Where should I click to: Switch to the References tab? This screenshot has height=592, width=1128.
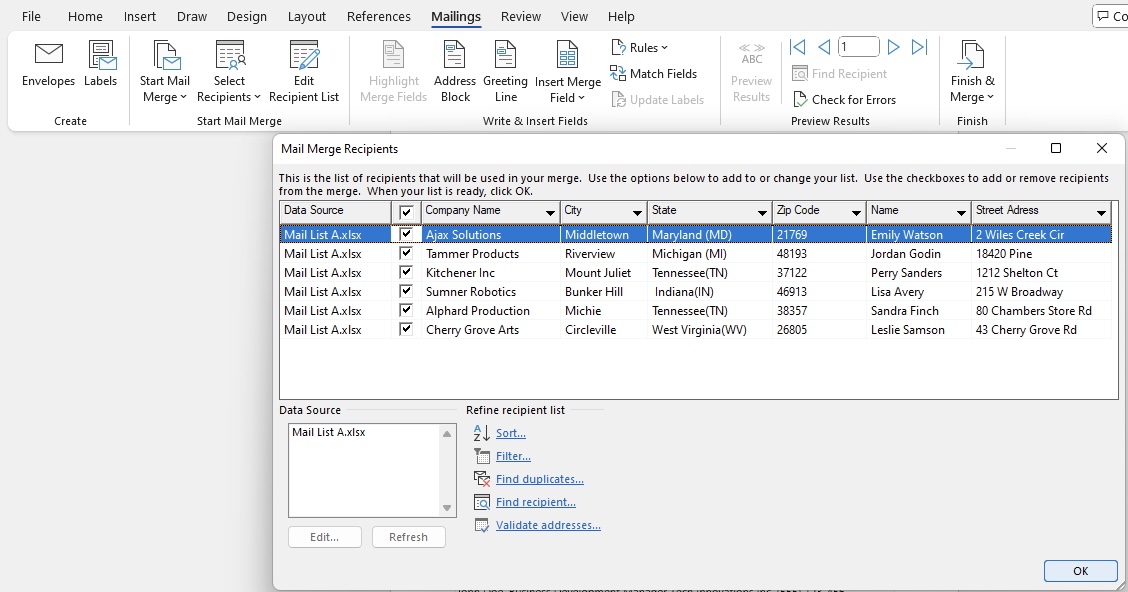coord(378,16)
